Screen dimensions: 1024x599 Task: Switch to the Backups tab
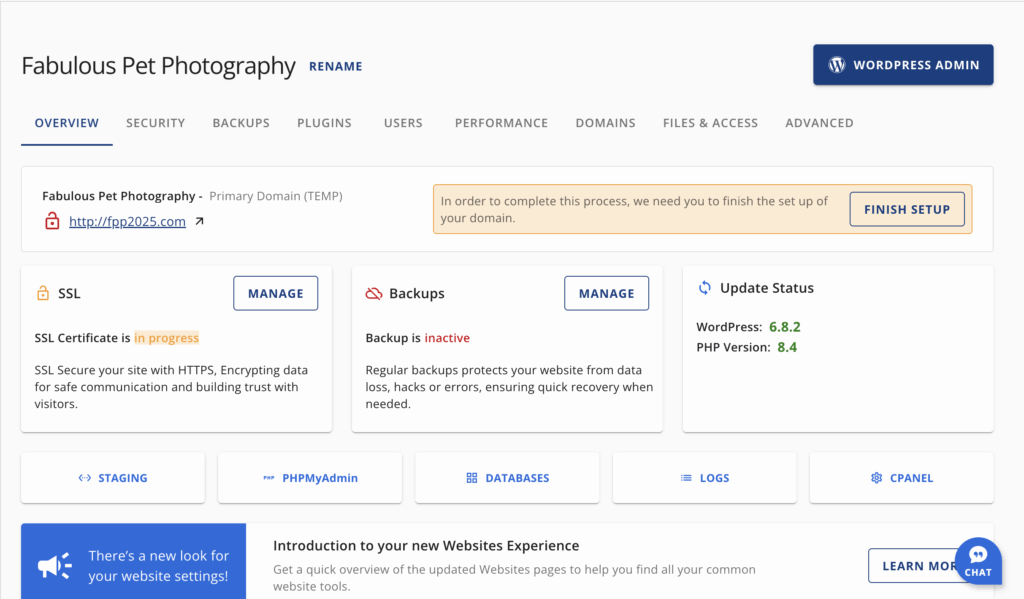coord(241,123)
